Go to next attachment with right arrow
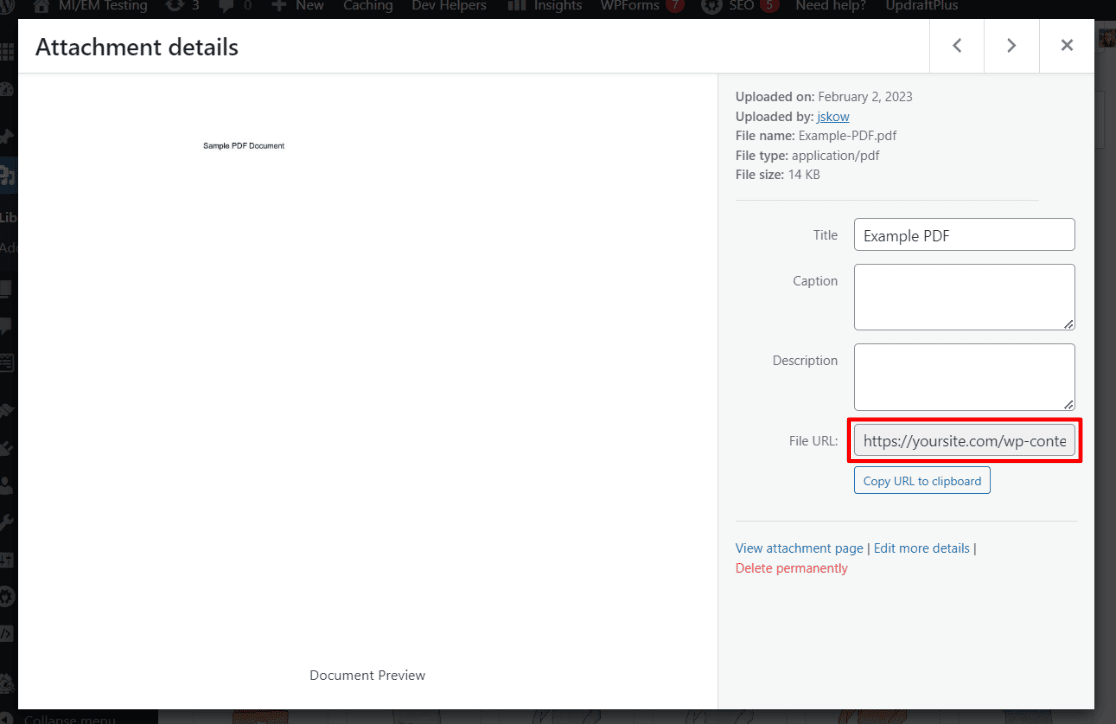 click(1011, 45)
